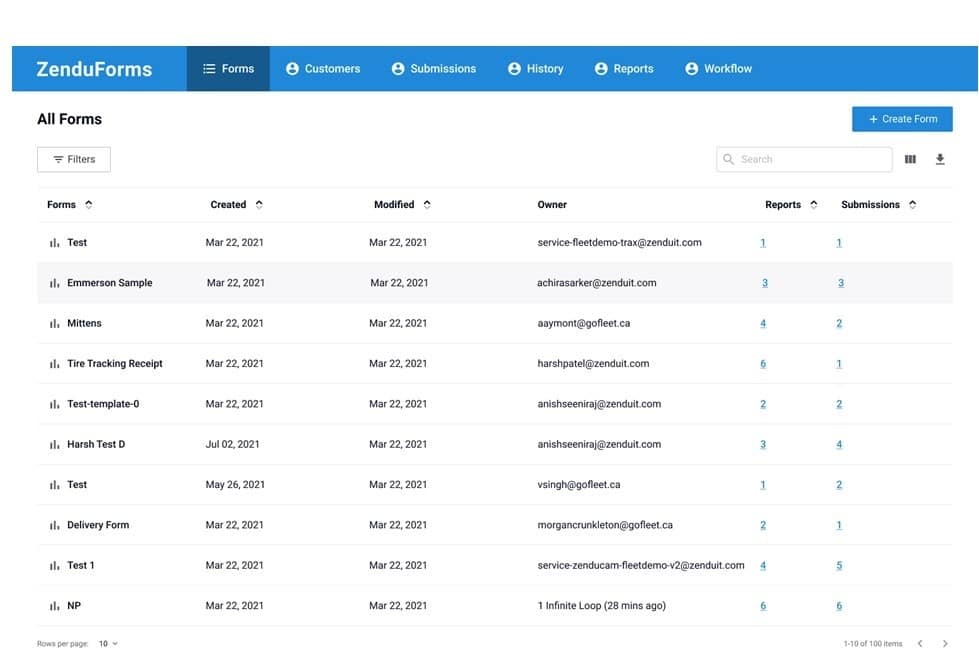Screen dimensions: 979x657
Task: Click the Forms tab list icon
Action: point(209,69)
